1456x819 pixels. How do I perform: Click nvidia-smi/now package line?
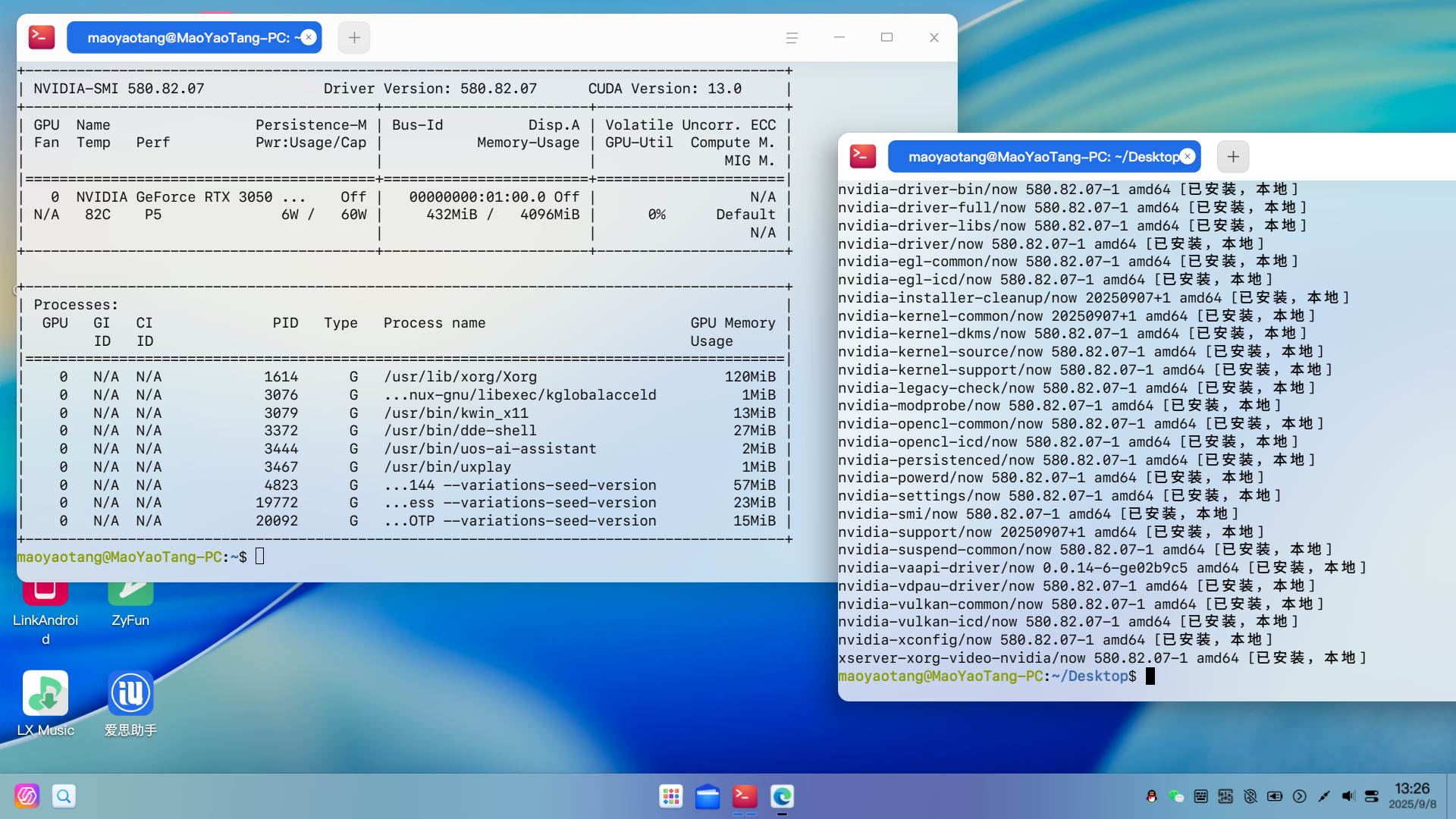1038,514
